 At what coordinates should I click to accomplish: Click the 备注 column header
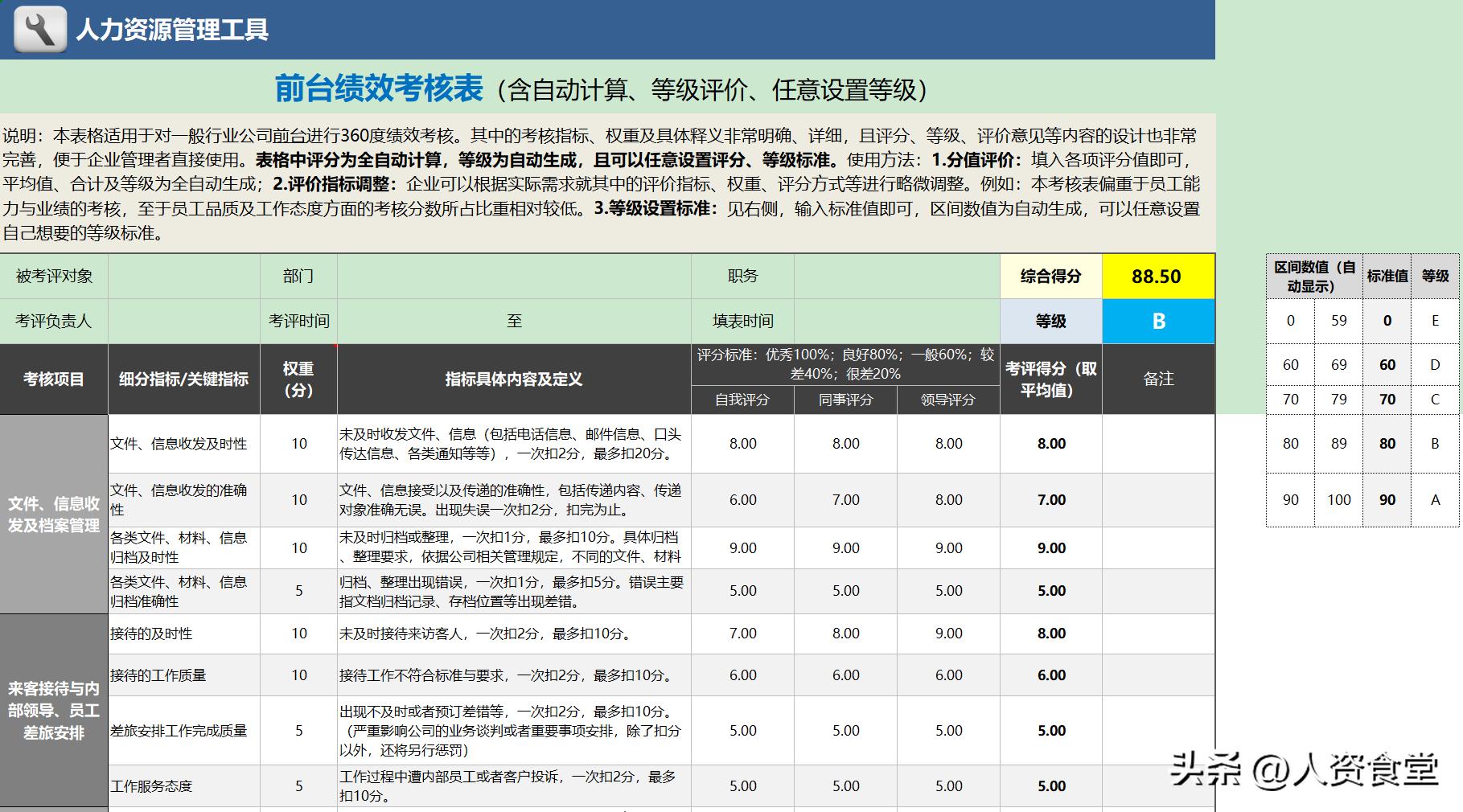point(1158,379)
